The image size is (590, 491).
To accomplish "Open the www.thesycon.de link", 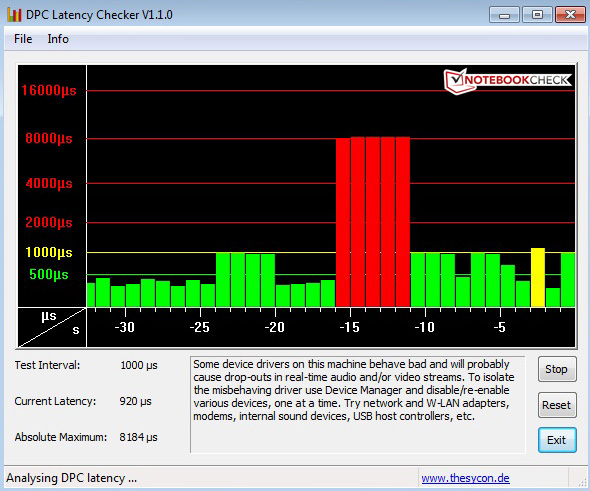I will pos(465,478).
